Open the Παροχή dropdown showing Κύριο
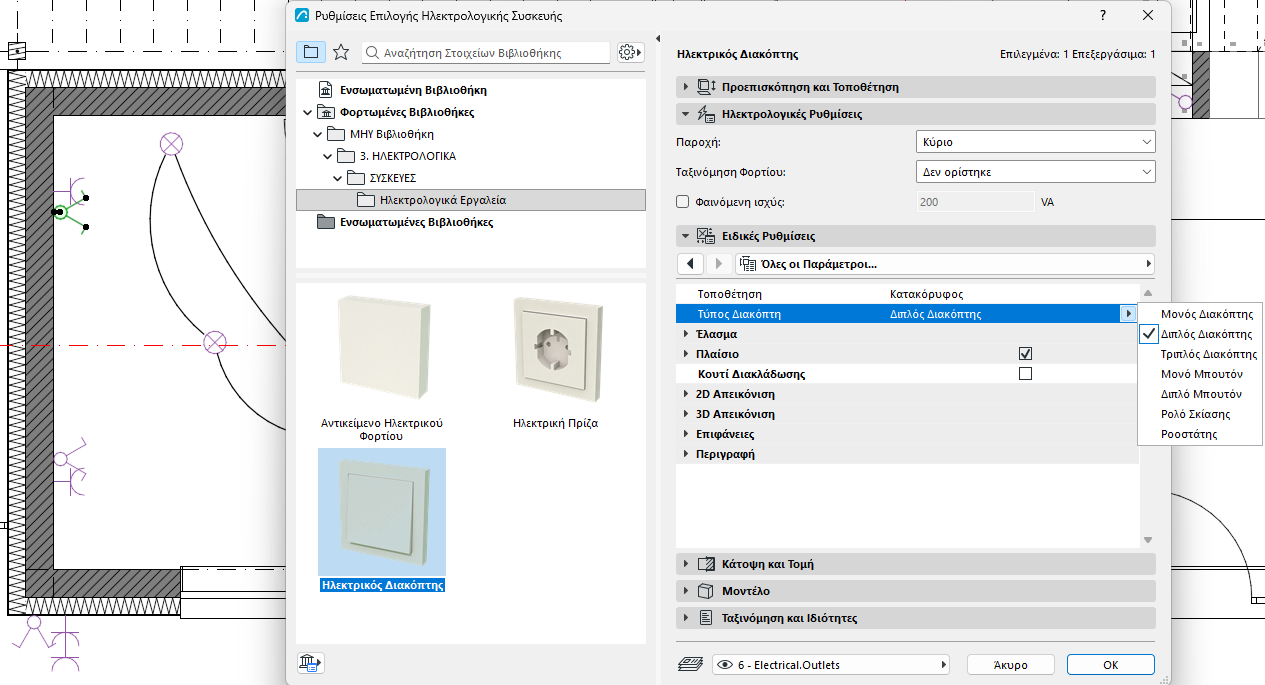The image size is (1265, 685). [x=1035, y=142]
